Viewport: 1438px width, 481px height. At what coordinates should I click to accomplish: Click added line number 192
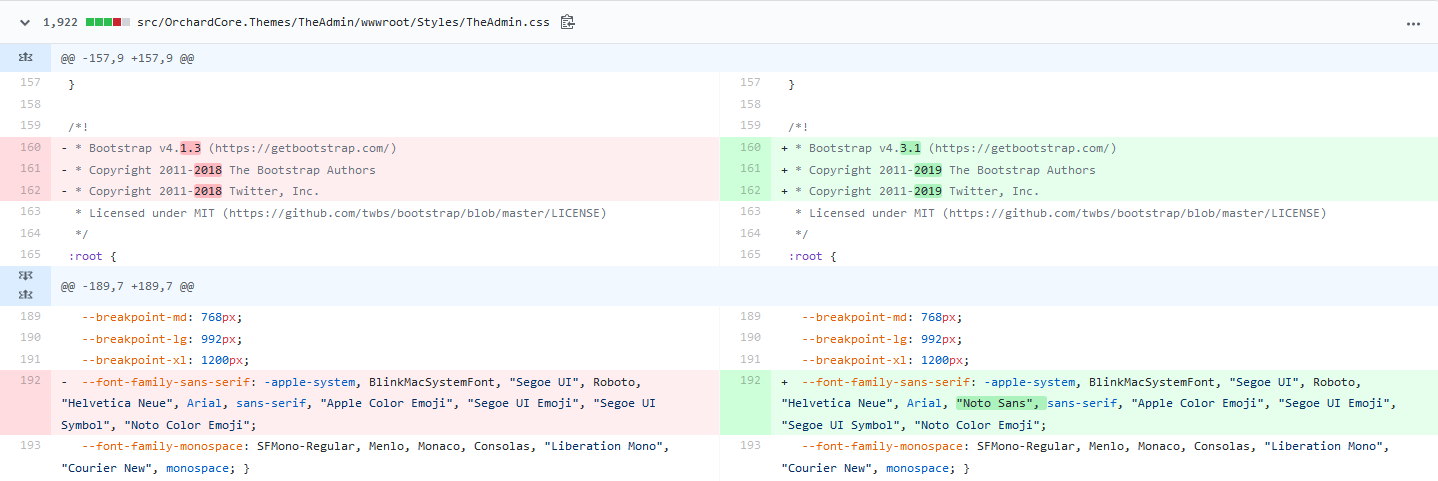pos(746,403)
